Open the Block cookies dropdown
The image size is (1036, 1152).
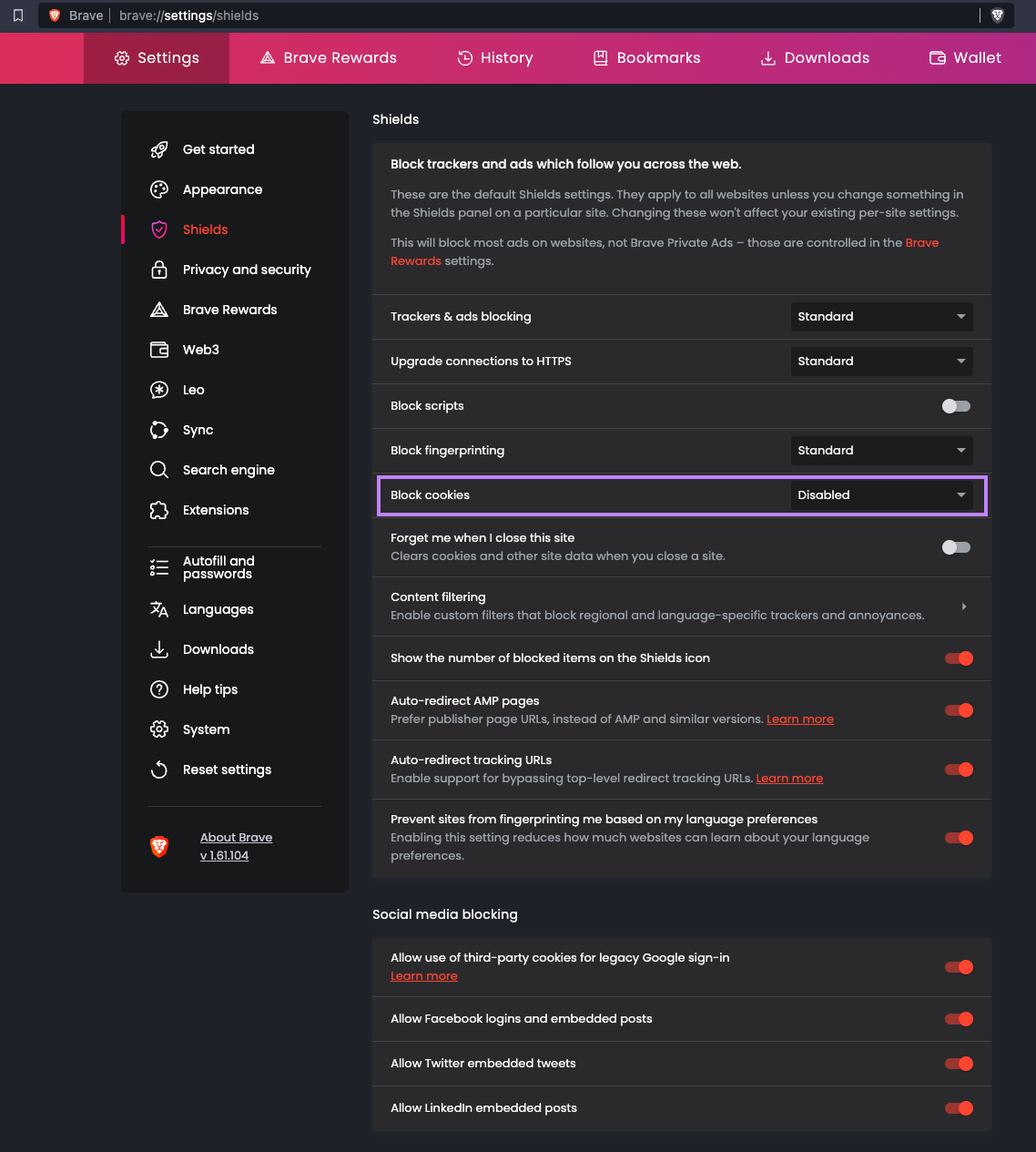[880, 495]
